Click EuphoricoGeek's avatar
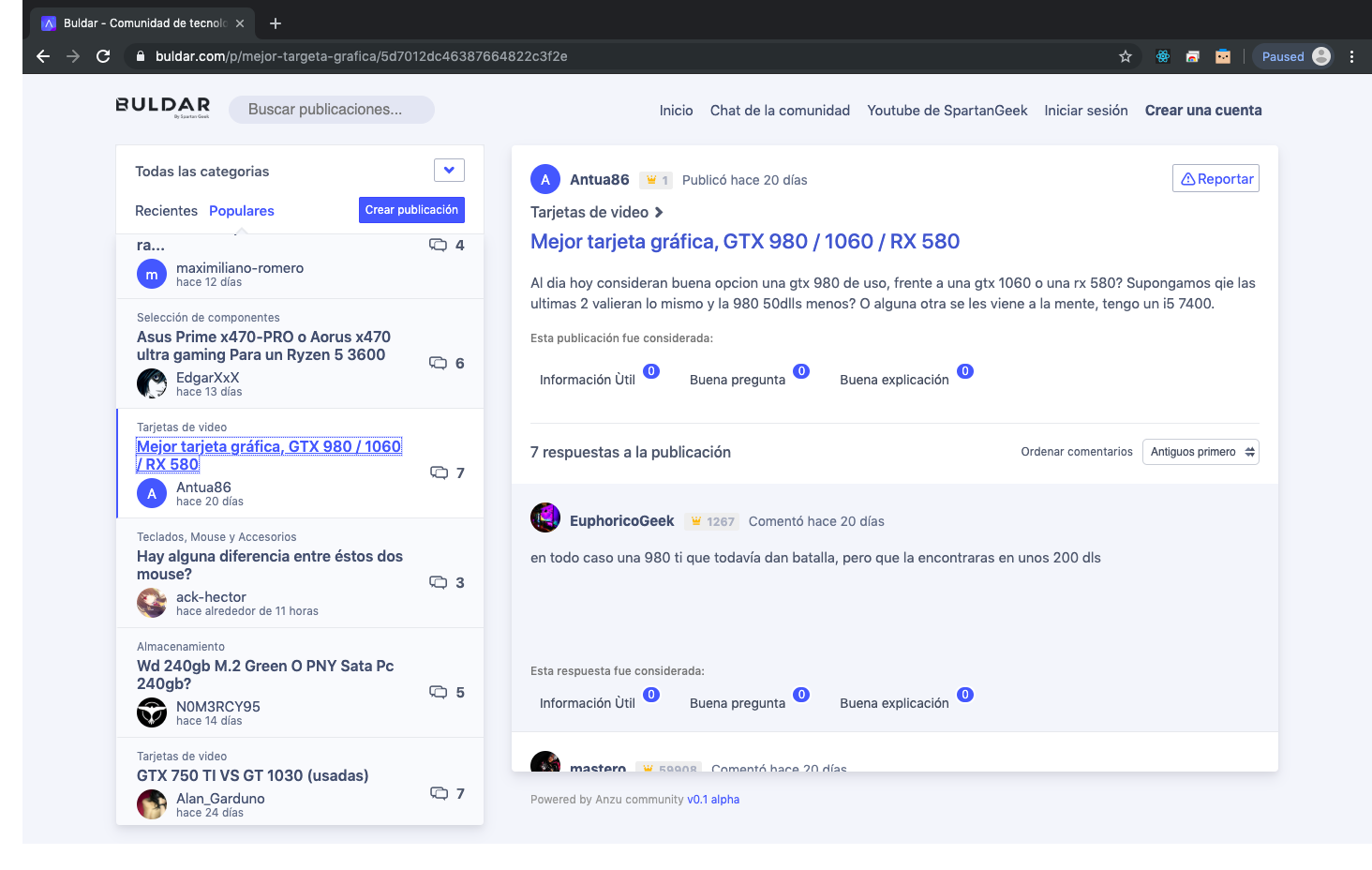Screen dimensions: 1372x870 545,517
